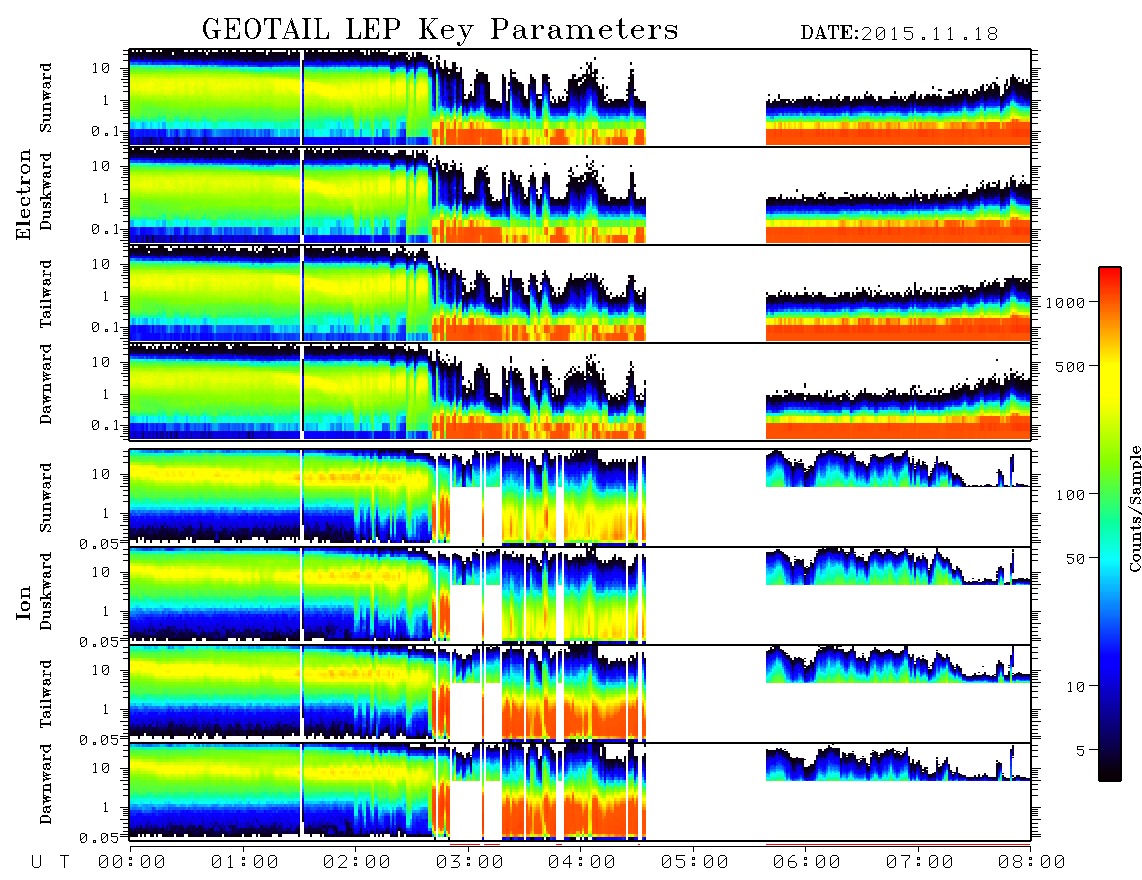Select the 01:00 time tick label
This screenshot has height=880, width=1142.
tap(244, 862)
